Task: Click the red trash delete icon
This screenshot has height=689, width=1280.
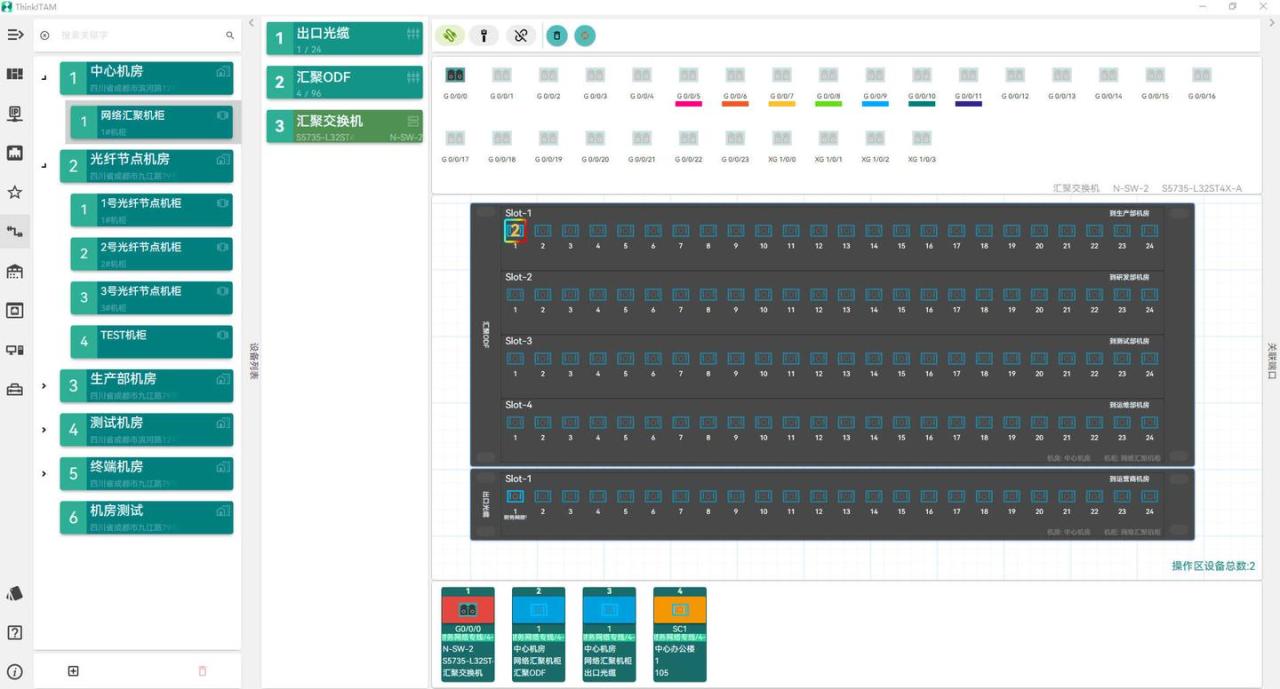Action: pos(202,671)
